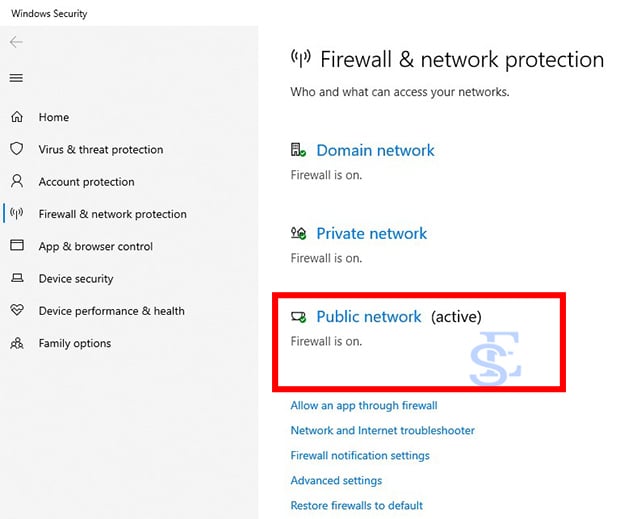Click Restore firewalls to default

357,505
